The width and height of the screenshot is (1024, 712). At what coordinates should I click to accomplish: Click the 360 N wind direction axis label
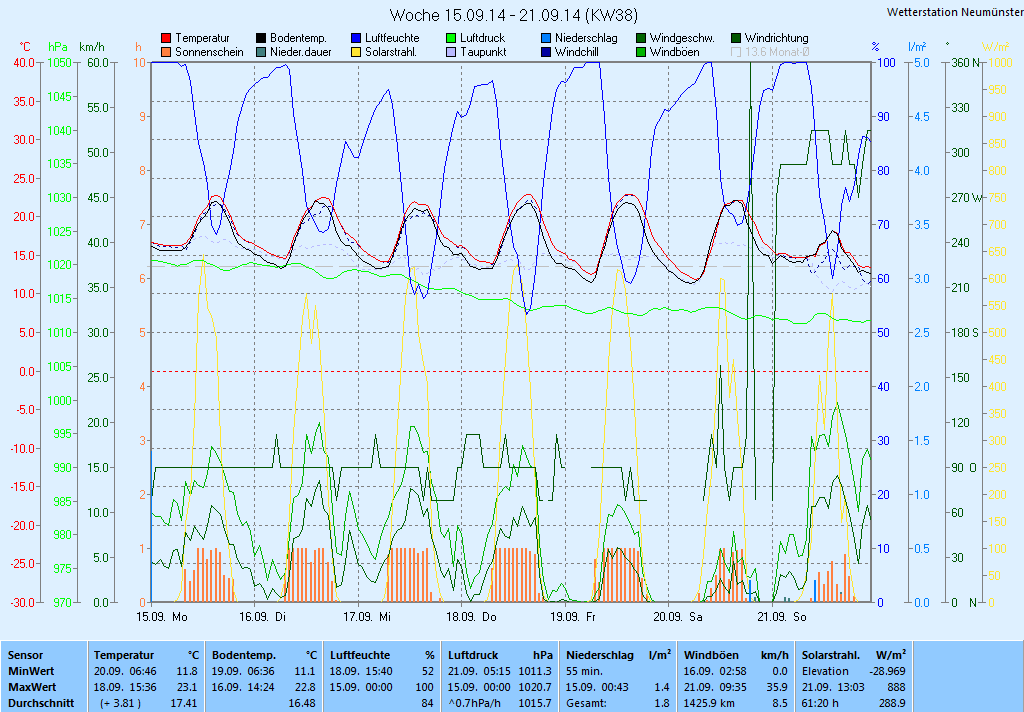pyautogui.click(x=966, y=63)
